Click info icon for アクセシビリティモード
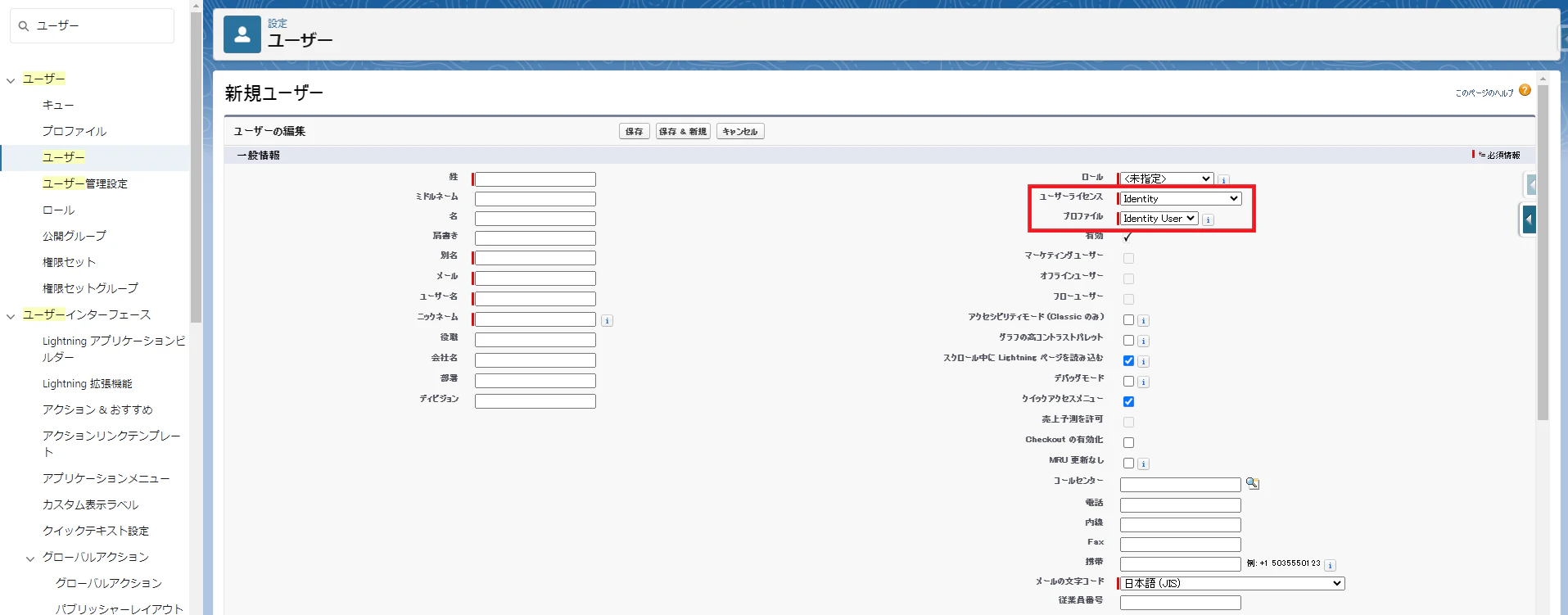Viewport: 1568px width, 615px height. (x=1143, y=320)
